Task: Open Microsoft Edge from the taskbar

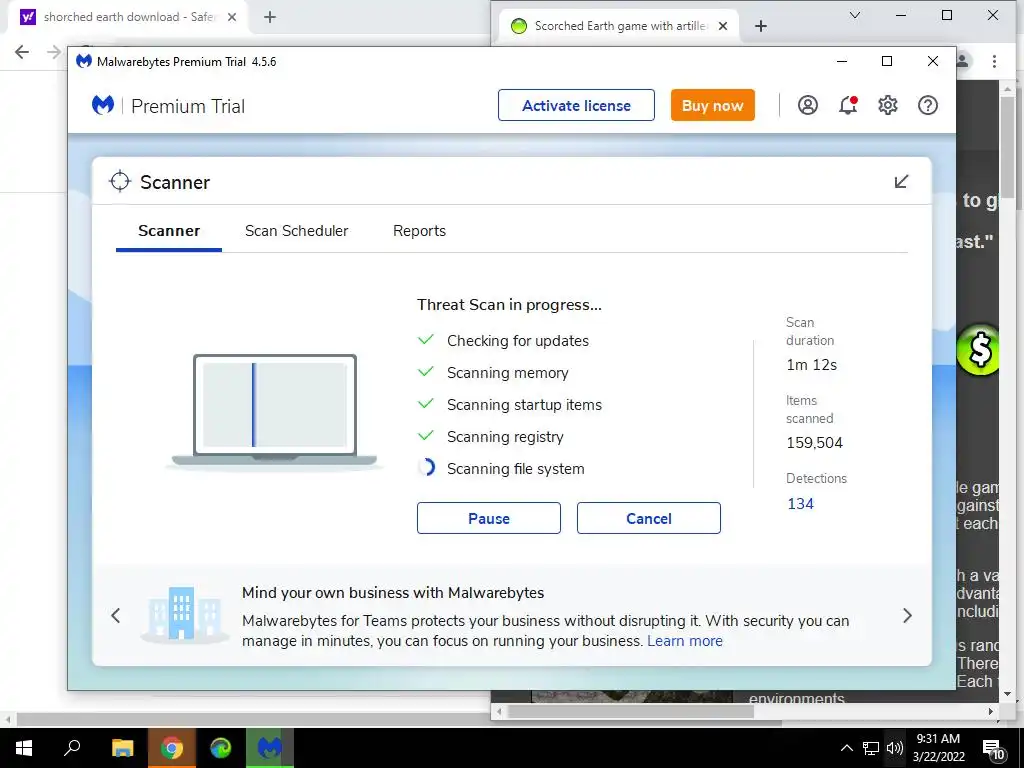Action: (x=220, y=748)
